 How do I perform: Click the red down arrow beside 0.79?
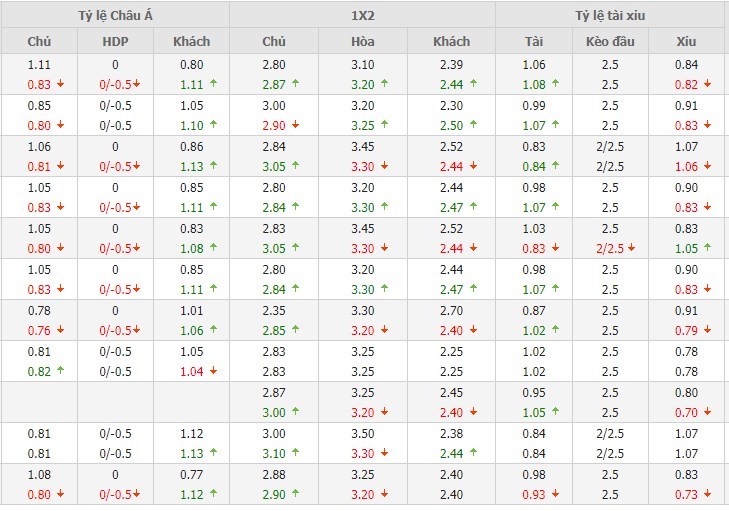708,331
